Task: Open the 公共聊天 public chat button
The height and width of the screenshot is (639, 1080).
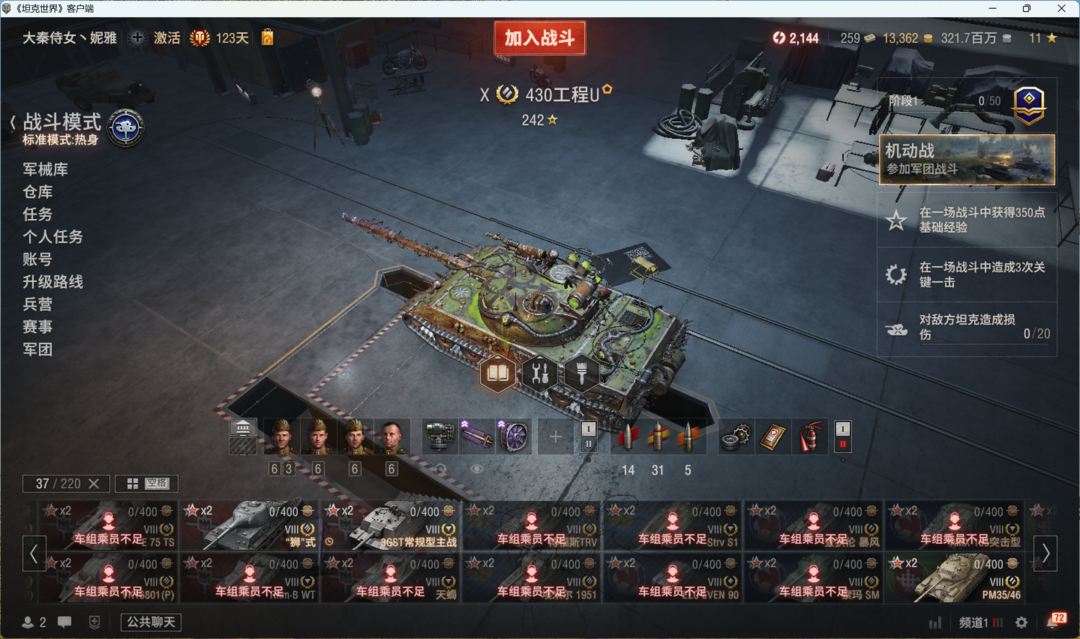Action: (151, 622)
